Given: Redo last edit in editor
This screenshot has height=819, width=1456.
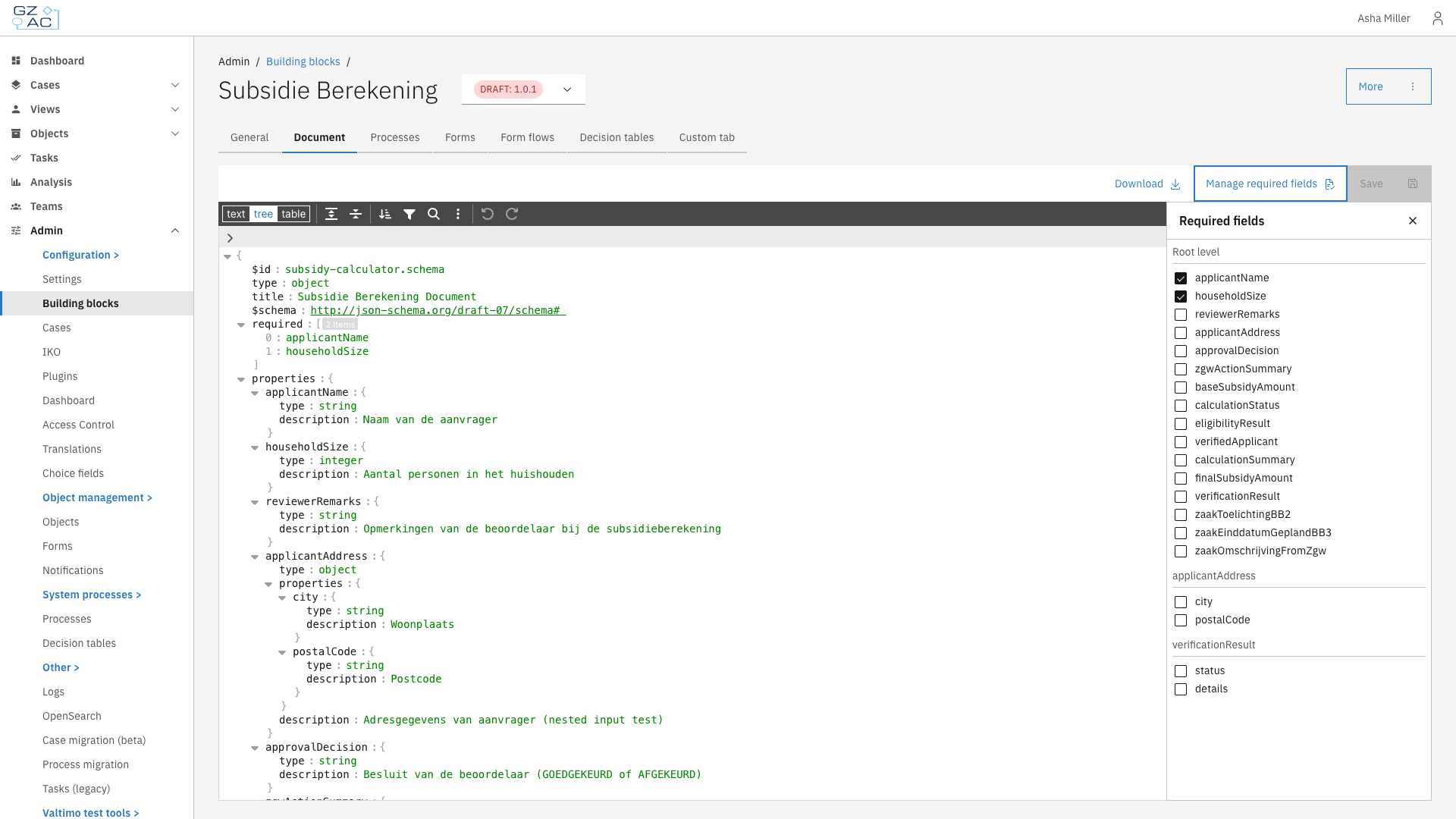Looking at the screenshot, I should [512, 214].
